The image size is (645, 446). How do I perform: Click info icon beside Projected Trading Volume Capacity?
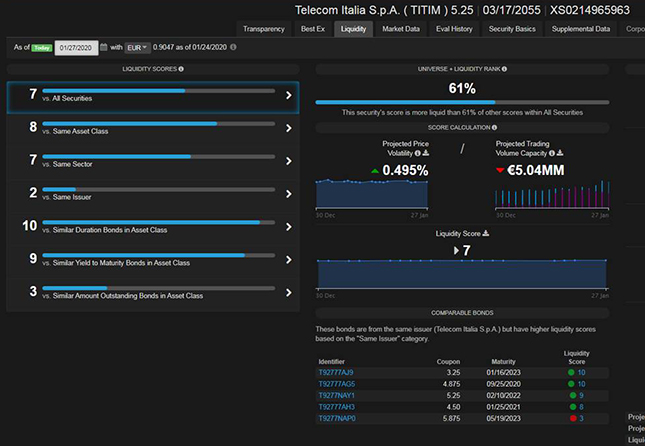coord(552,153)
